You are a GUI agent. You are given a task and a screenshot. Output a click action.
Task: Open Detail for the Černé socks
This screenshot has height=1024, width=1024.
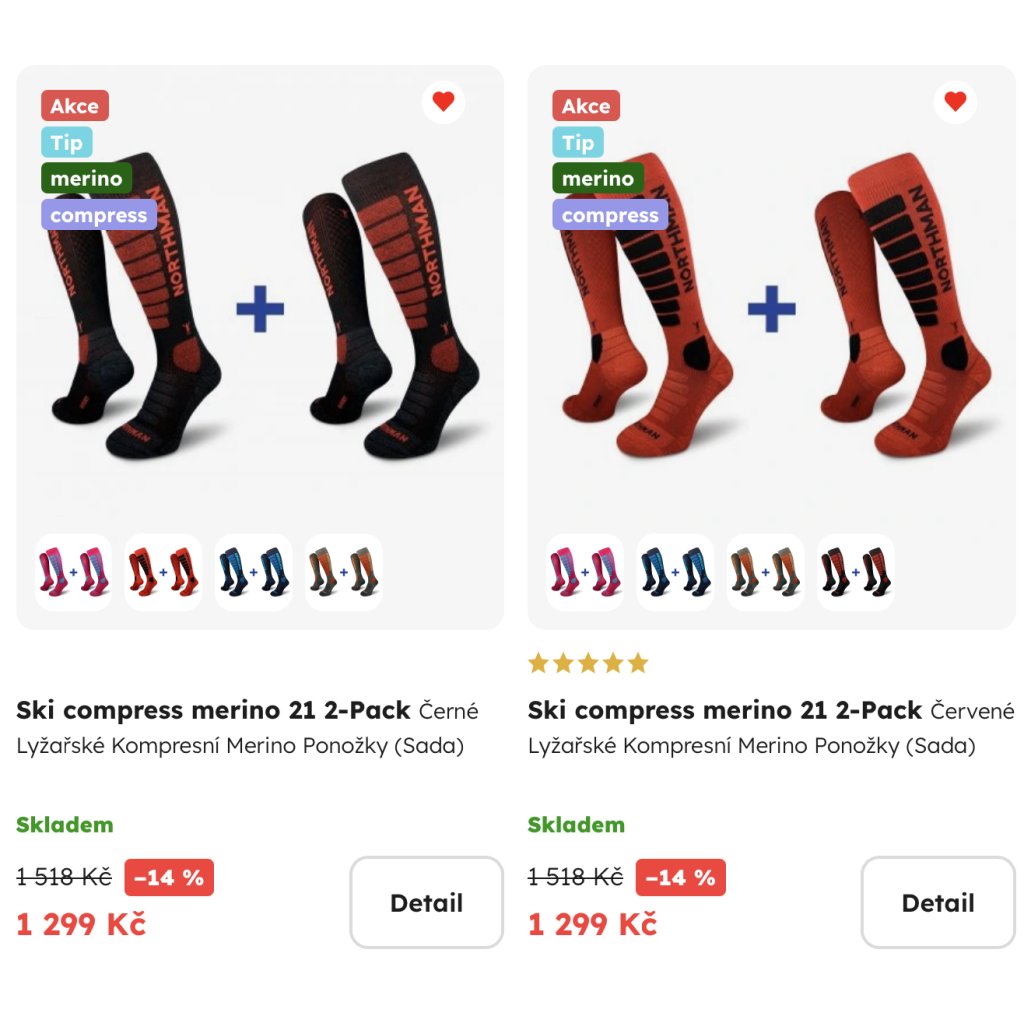click(x=426, y=903)
